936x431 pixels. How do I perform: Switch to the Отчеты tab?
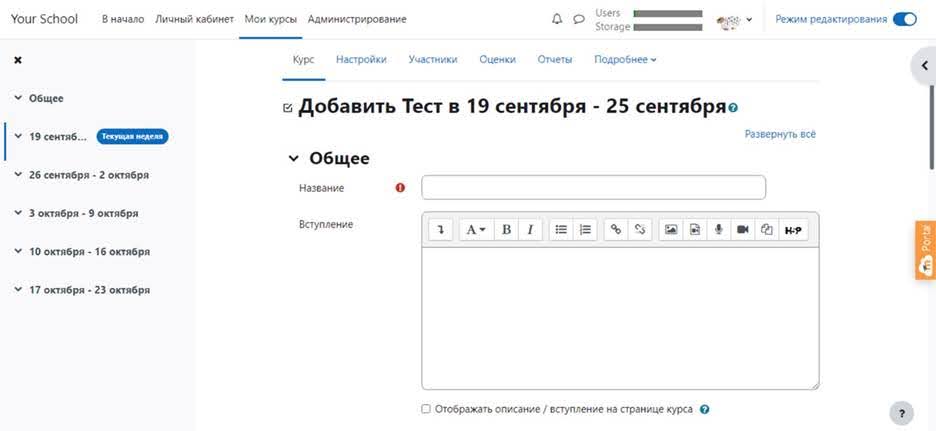coord(555,60)
